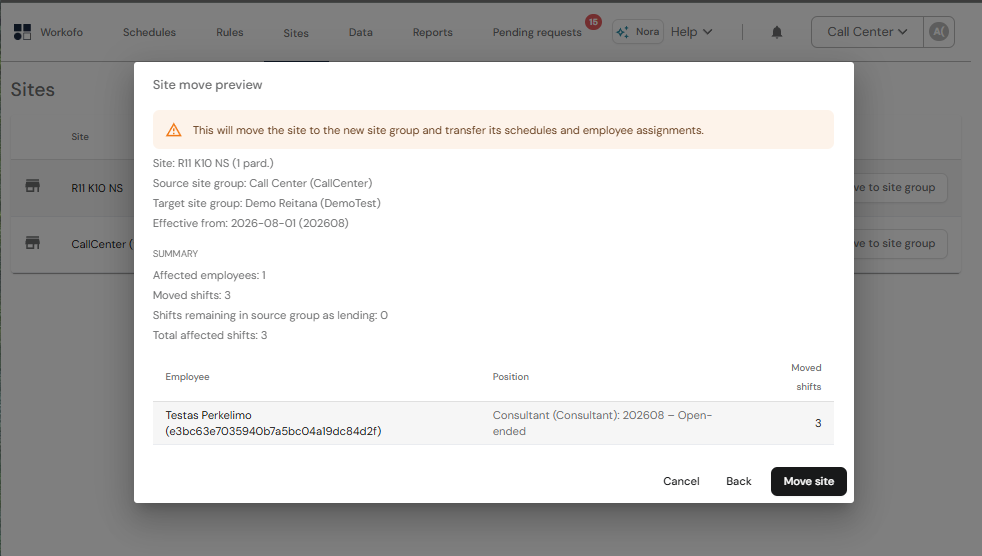Click the Moved shifts column header
The height and width of the screenshot is (556, 982).
tap(807, 377)
